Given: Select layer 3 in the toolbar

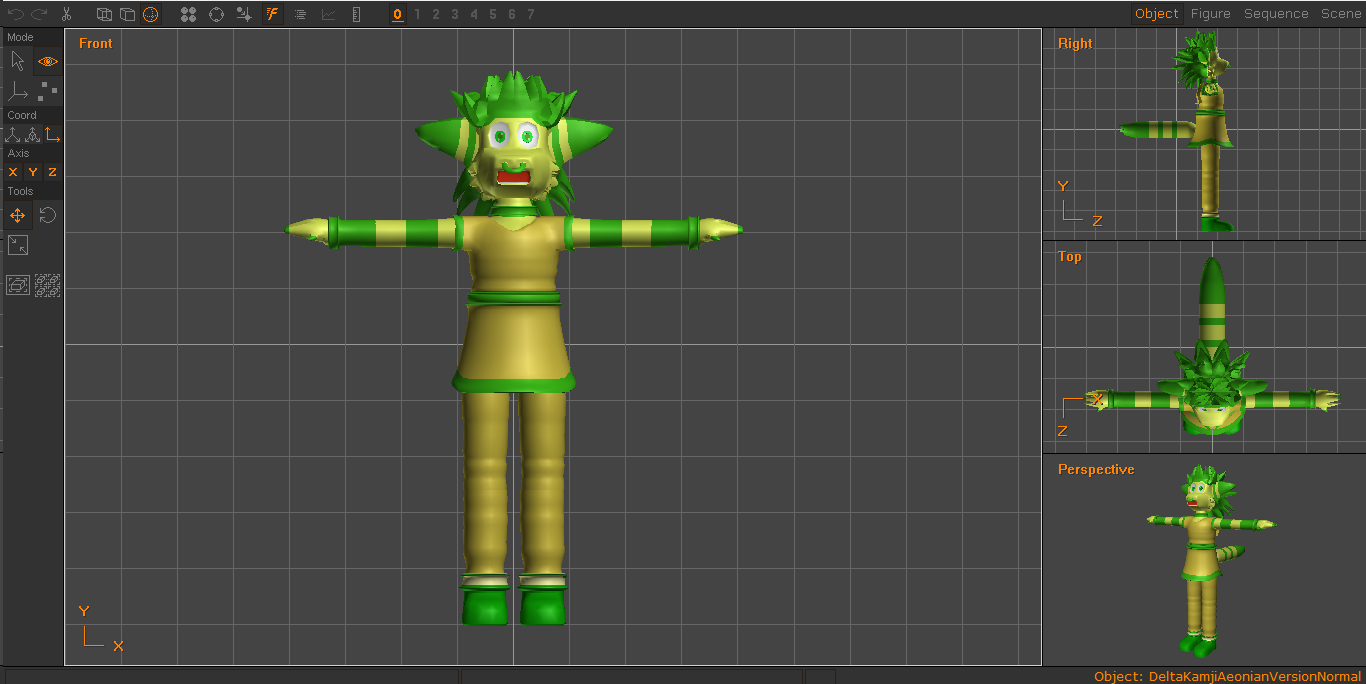Looking at the screenshot, I should (x=455, y=14).
